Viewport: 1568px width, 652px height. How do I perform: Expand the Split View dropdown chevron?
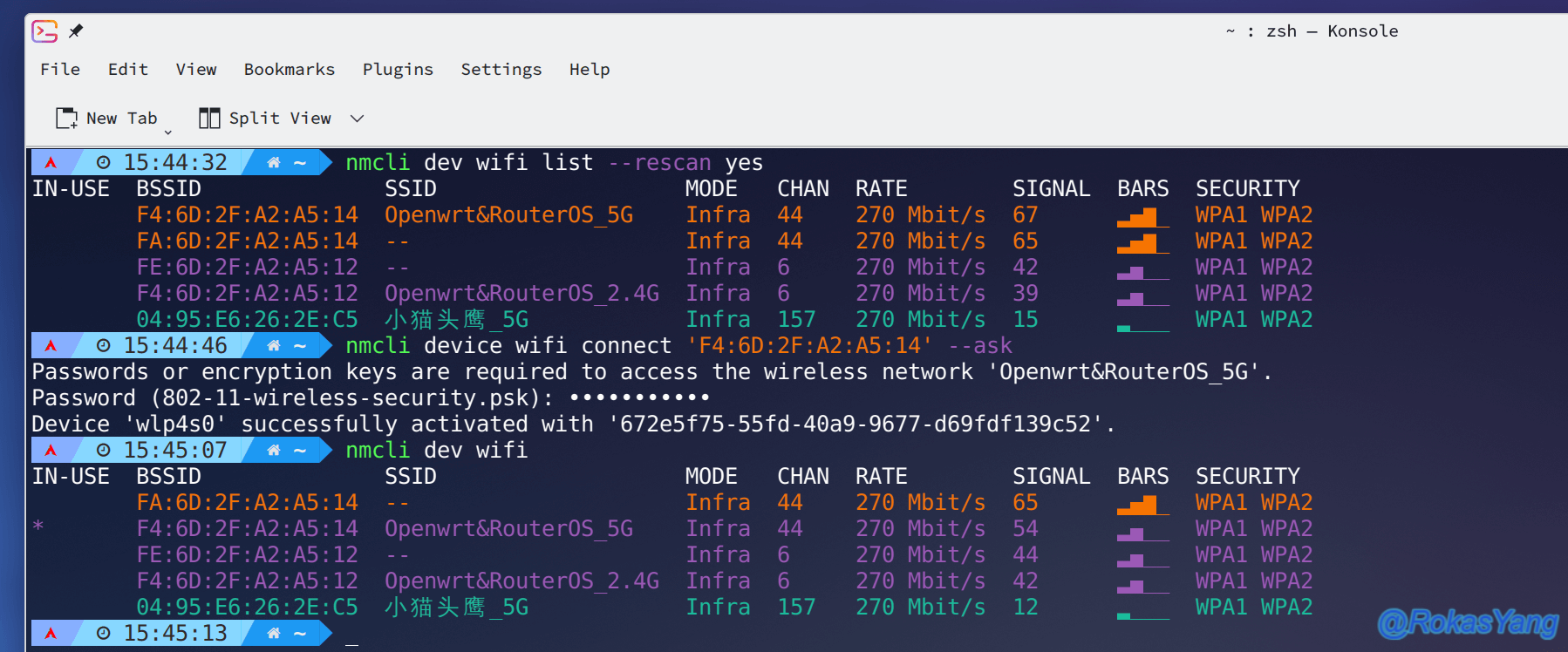357,119
